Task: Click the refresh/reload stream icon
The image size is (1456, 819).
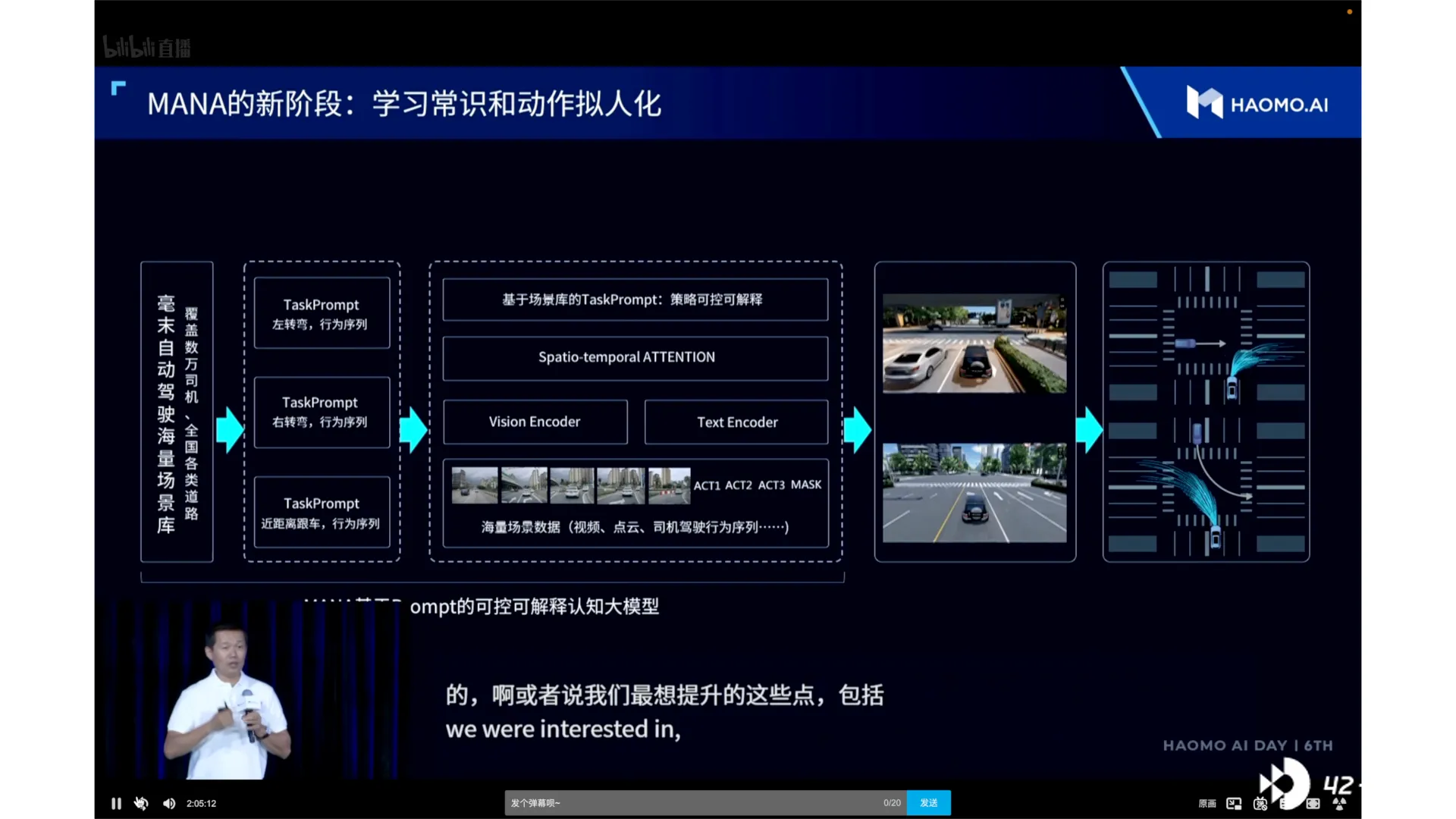Action: [141, 803]
